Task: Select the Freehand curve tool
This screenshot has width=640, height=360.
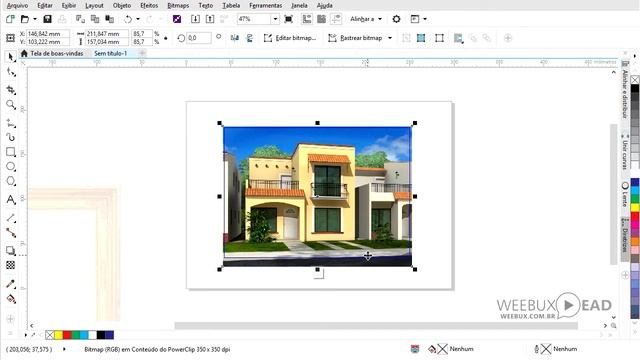Action: (x=11, y=123)
